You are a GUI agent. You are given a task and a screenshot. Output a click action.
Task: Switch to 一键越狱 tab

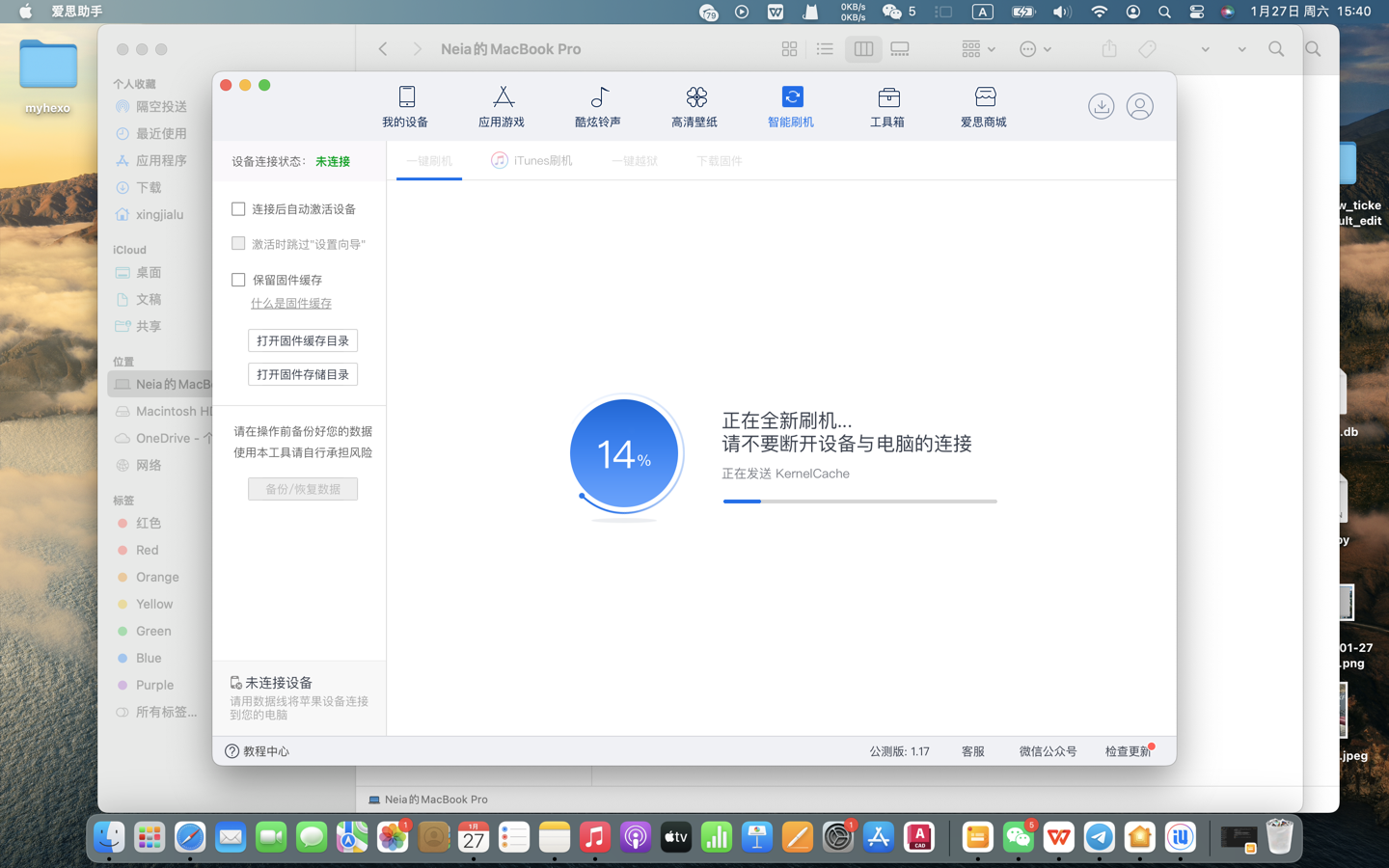(x=634, y=161)
